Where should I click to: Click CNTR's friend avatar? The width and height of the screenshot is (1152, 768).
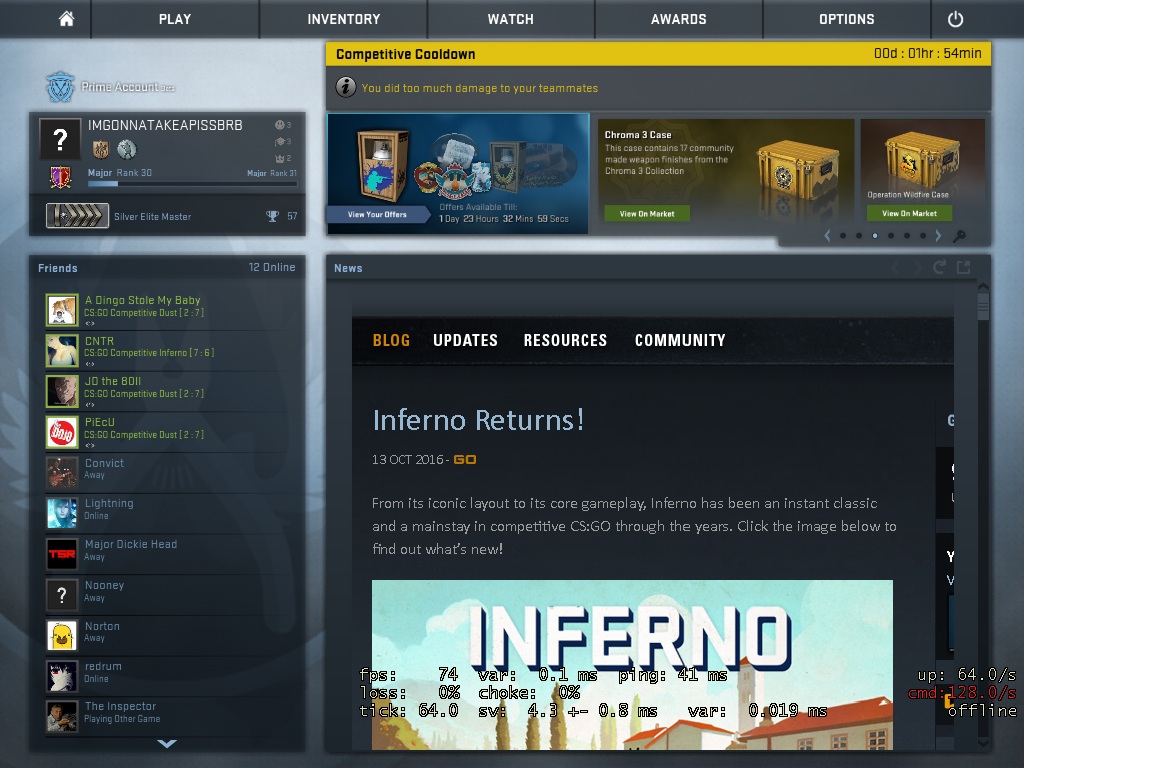click(62, 351)
